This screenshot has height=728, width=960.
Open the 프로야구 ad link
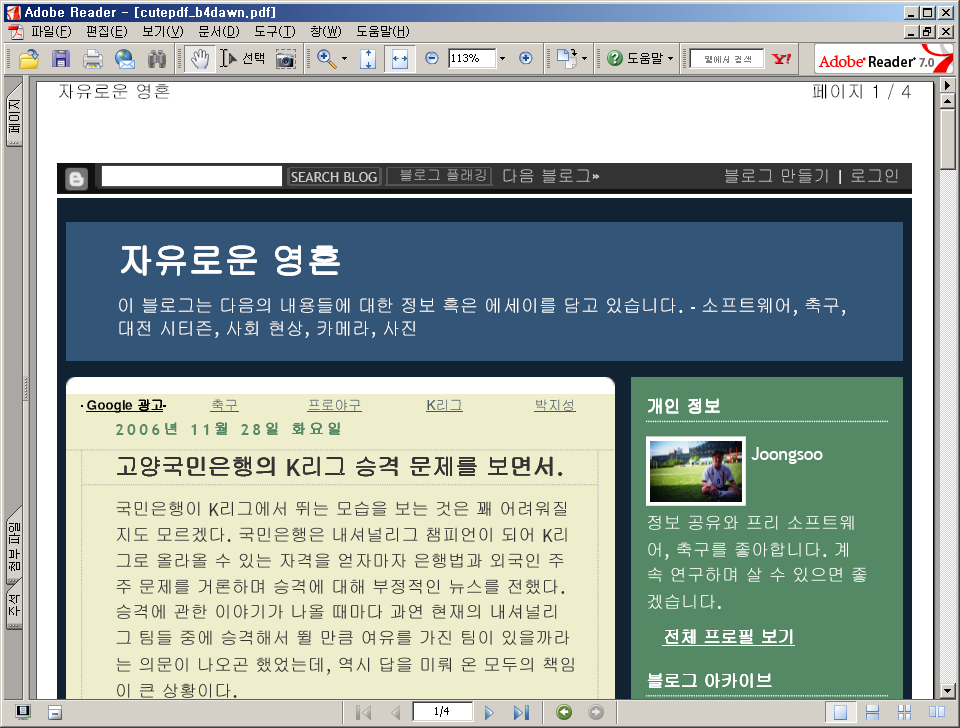pos(334,405)
